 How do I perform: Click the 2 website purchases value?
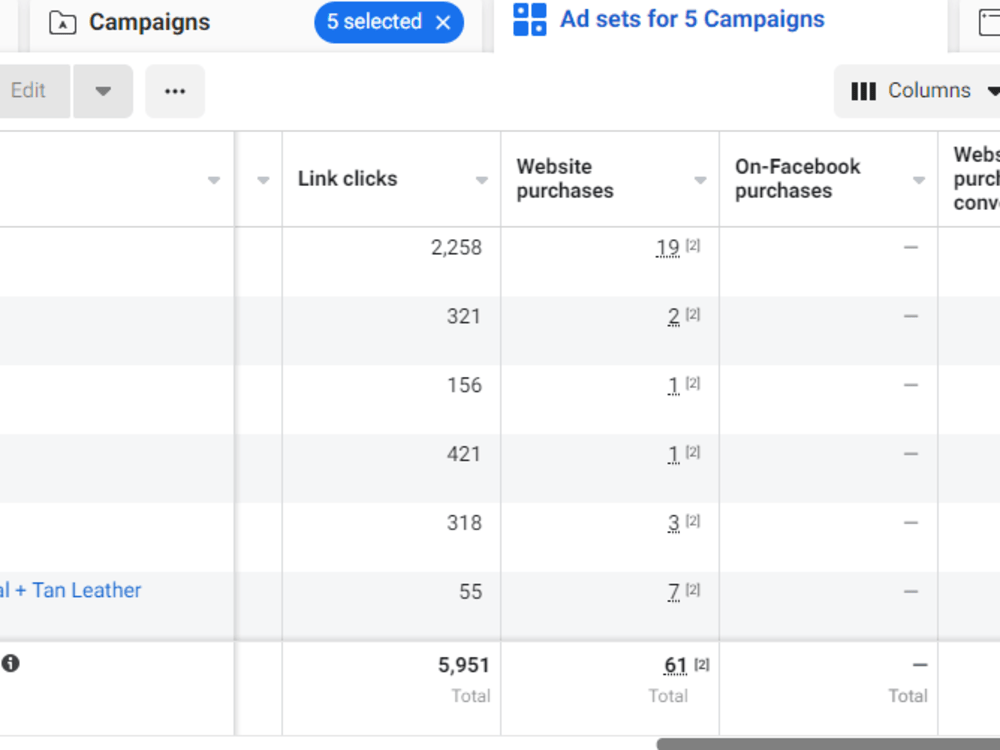coord(673,316)
